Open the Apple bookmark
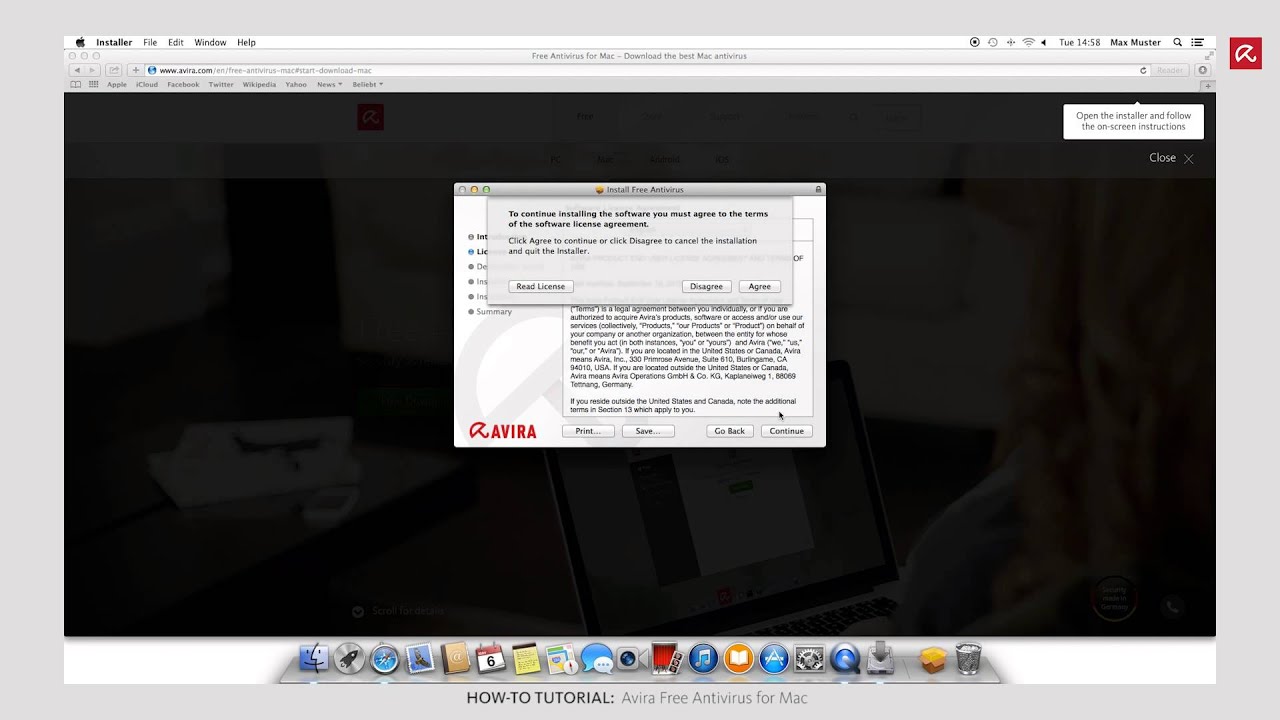This screenshot has width=1280, height=720. tap(117, 85)
